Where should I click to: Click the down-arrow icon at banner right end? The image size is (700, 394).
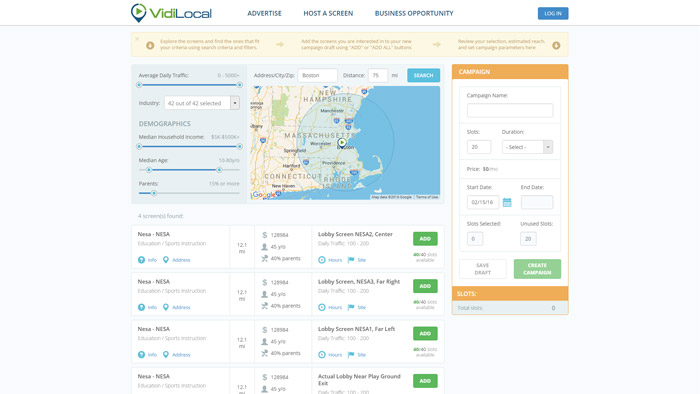pos(556,45)
